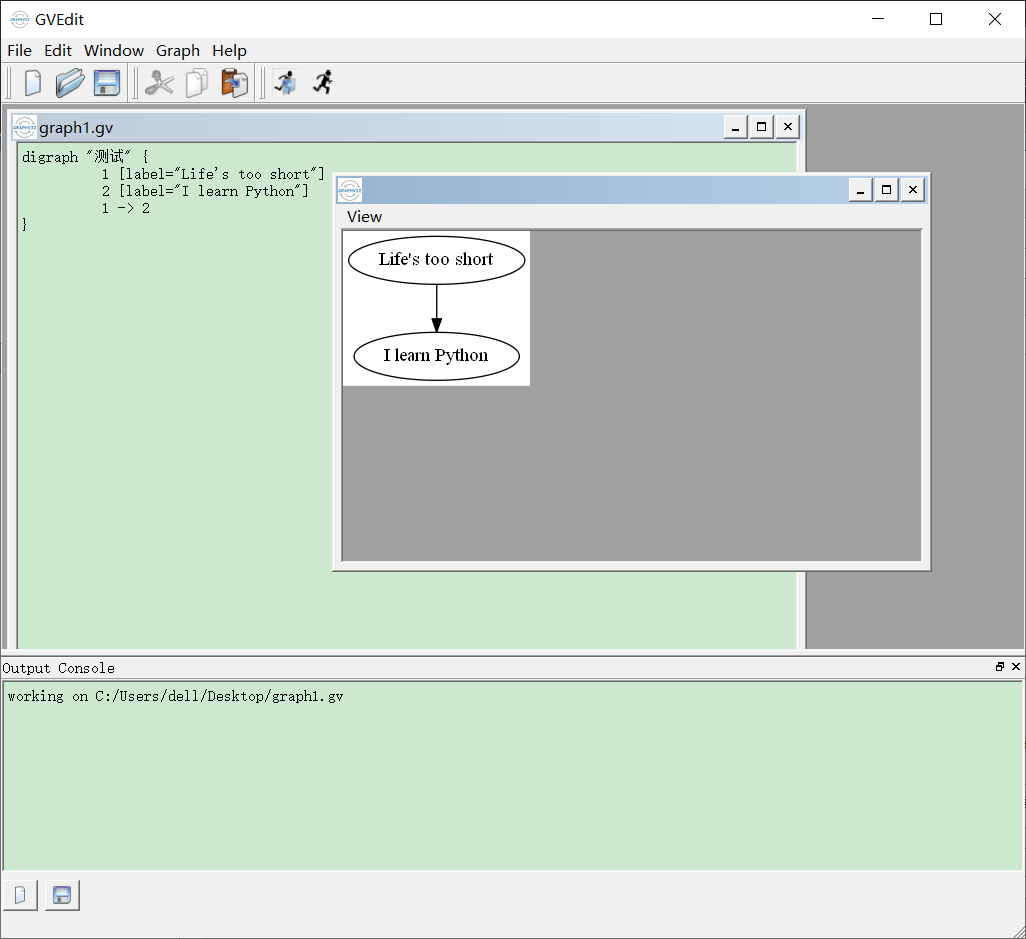The image size is (1026, 939).
Task: Click the 'working on C:/Users/dell/Desktop/graph1.gv' console text
Action: pos(175,696)
